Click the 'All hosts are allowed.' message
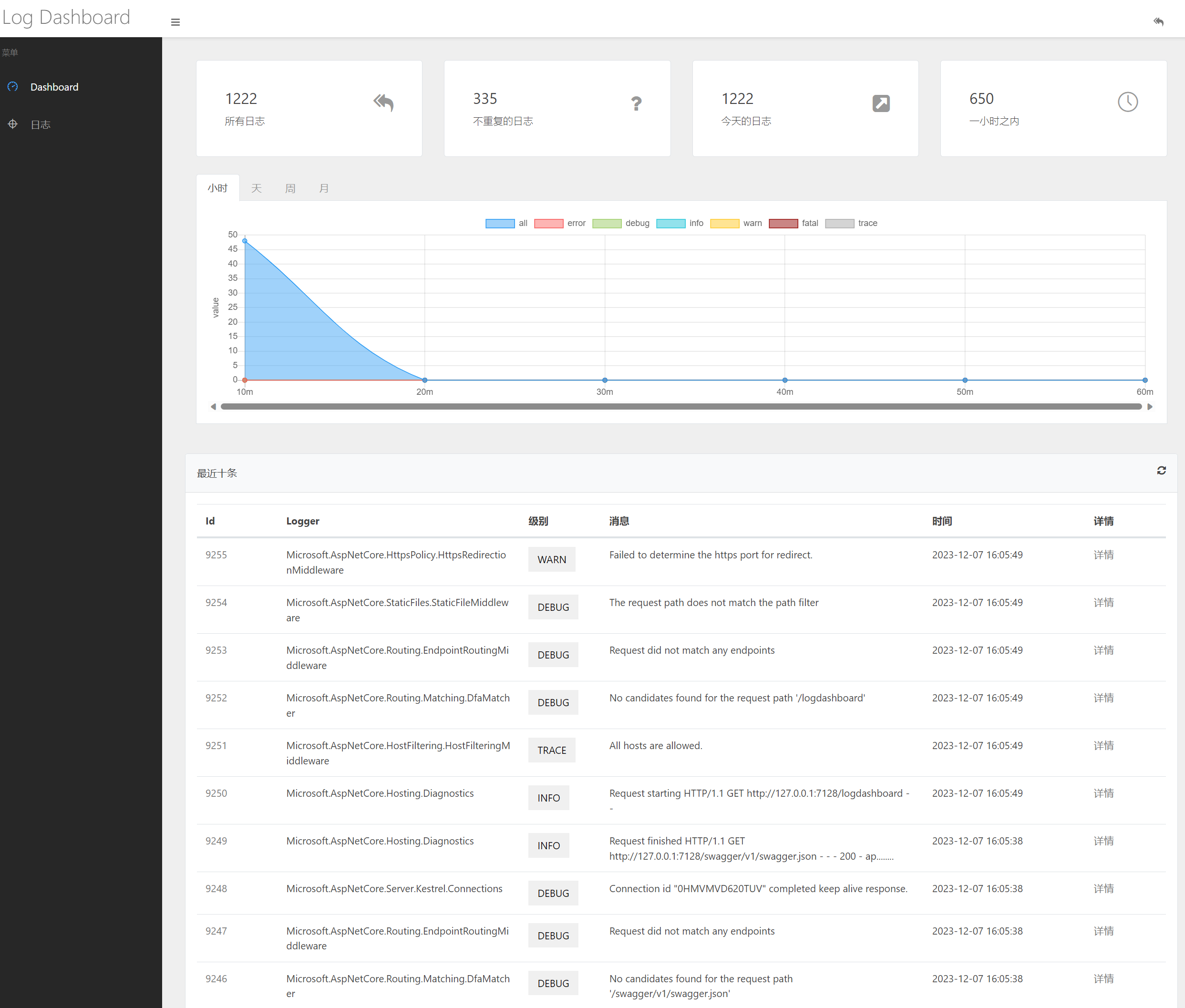Image resolution: width=1185 pixels, height=1008 pixels. (x=655, y=746)
